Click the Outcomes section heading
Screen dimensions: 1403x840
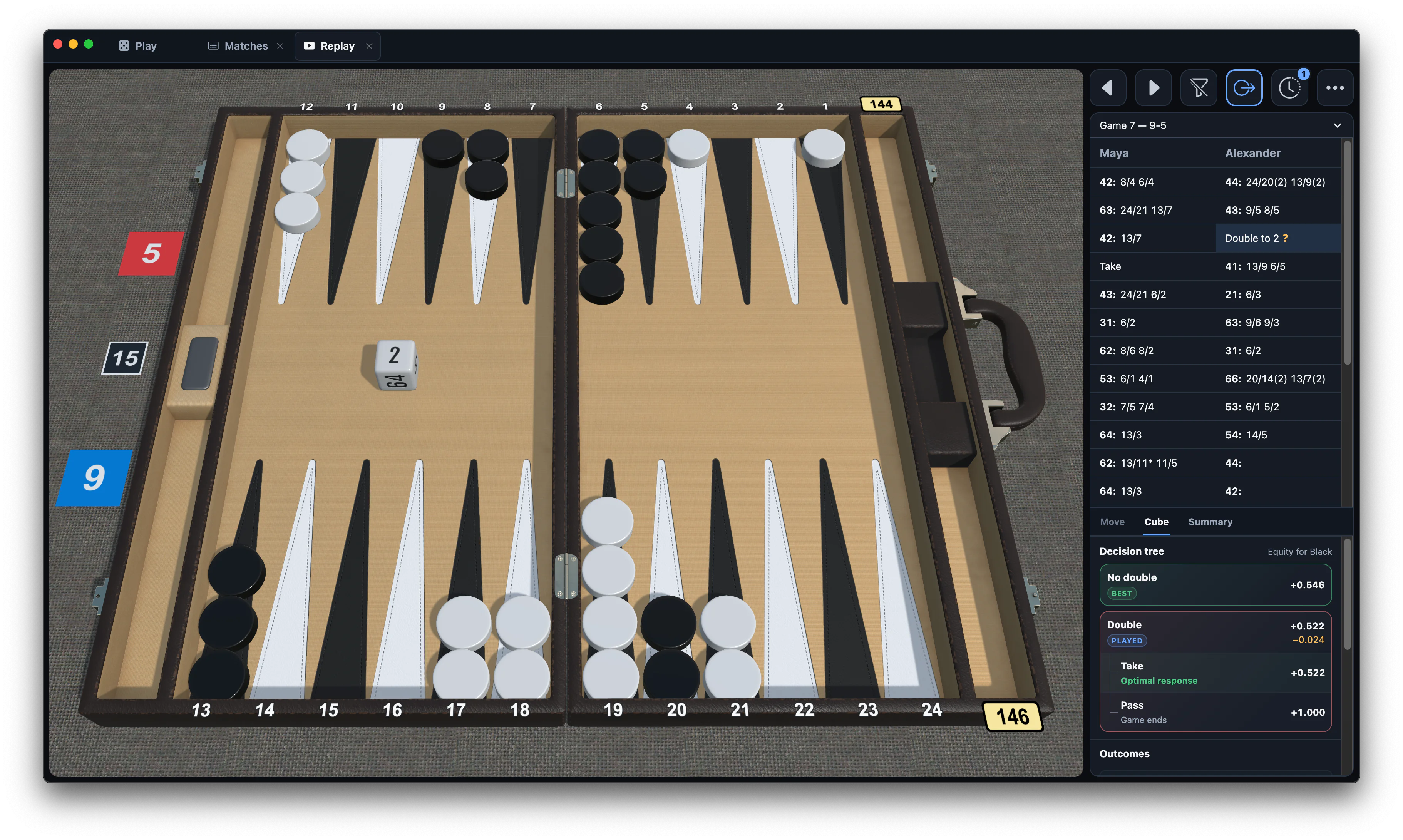pos(1124,753)
